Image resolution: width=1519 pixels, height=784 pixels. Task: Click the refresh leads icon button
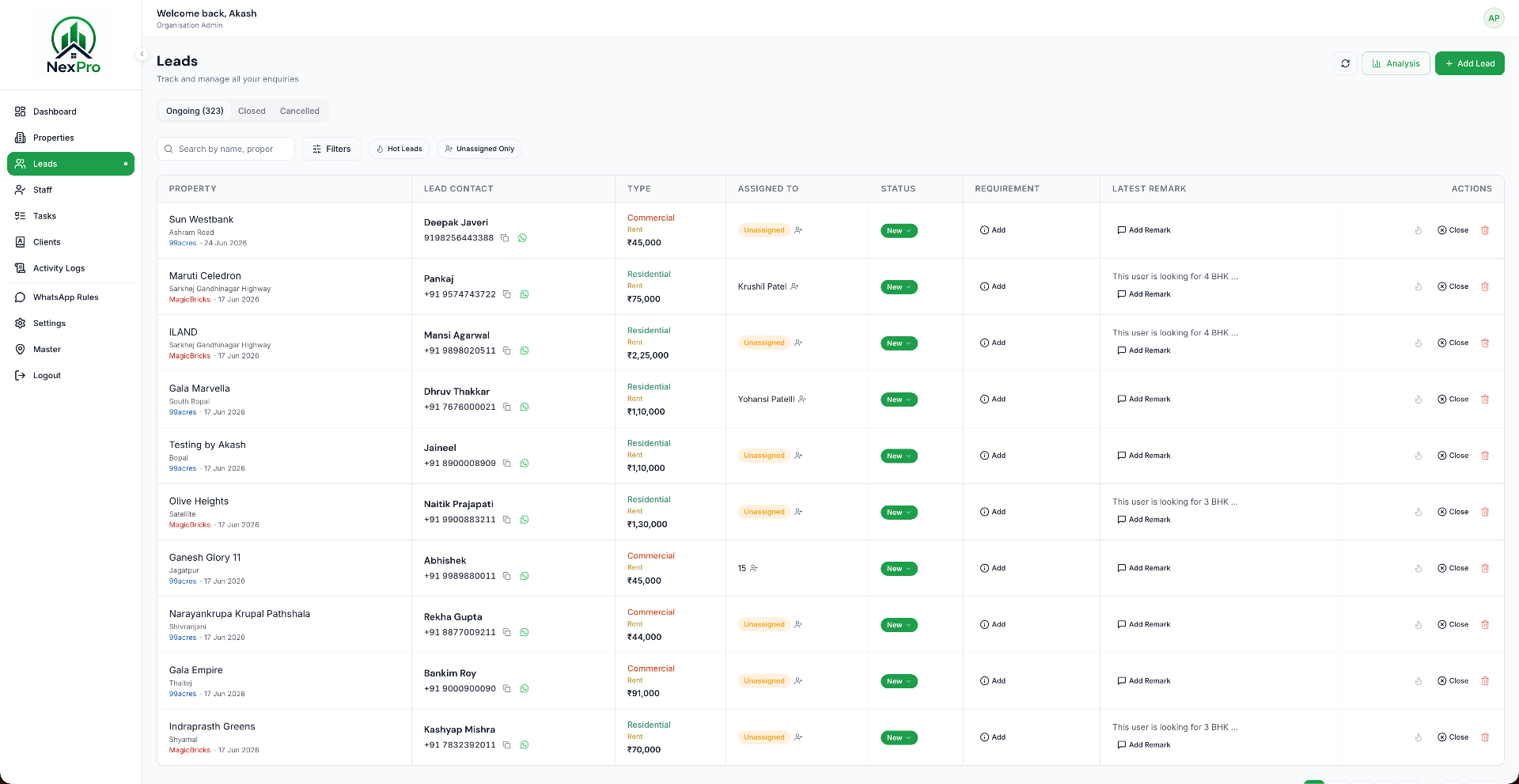(x=1345, y=63)
